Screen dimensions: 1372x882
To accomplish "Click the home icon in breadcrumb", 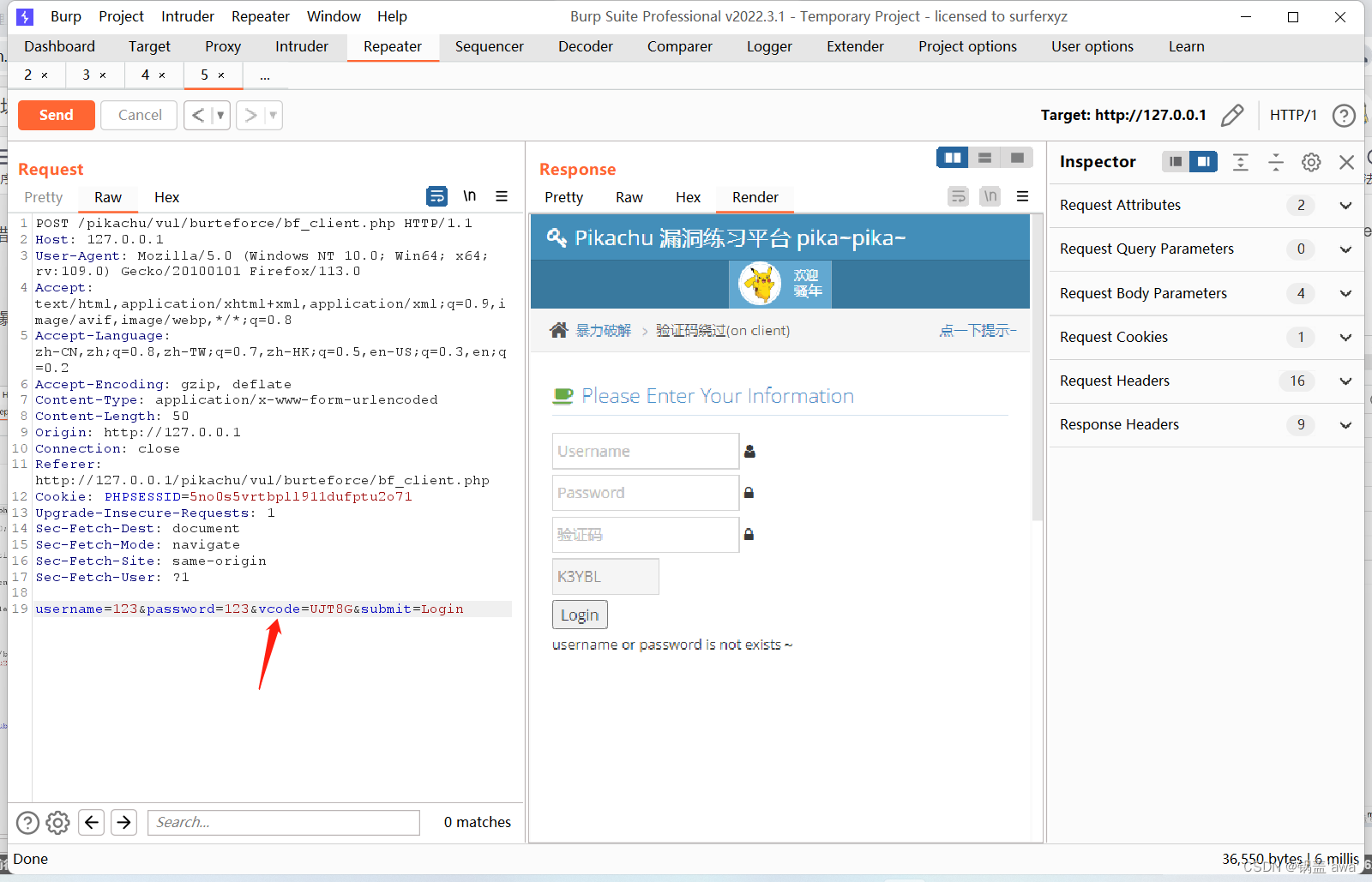I will tap(559, 330).
